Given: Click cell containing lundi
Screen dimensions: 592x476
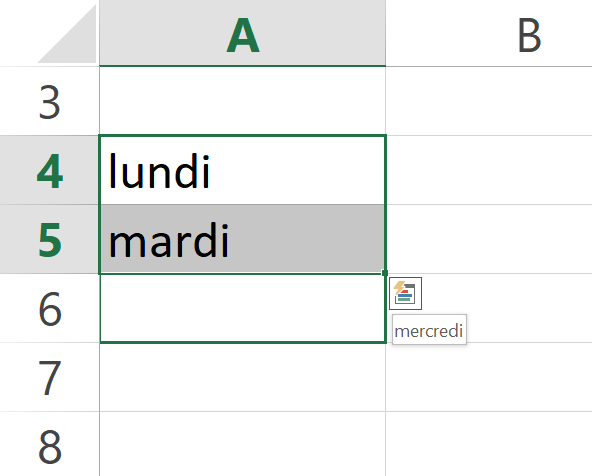Looking at the screenshot, I should pyautogui.click(x=243, y=170).
